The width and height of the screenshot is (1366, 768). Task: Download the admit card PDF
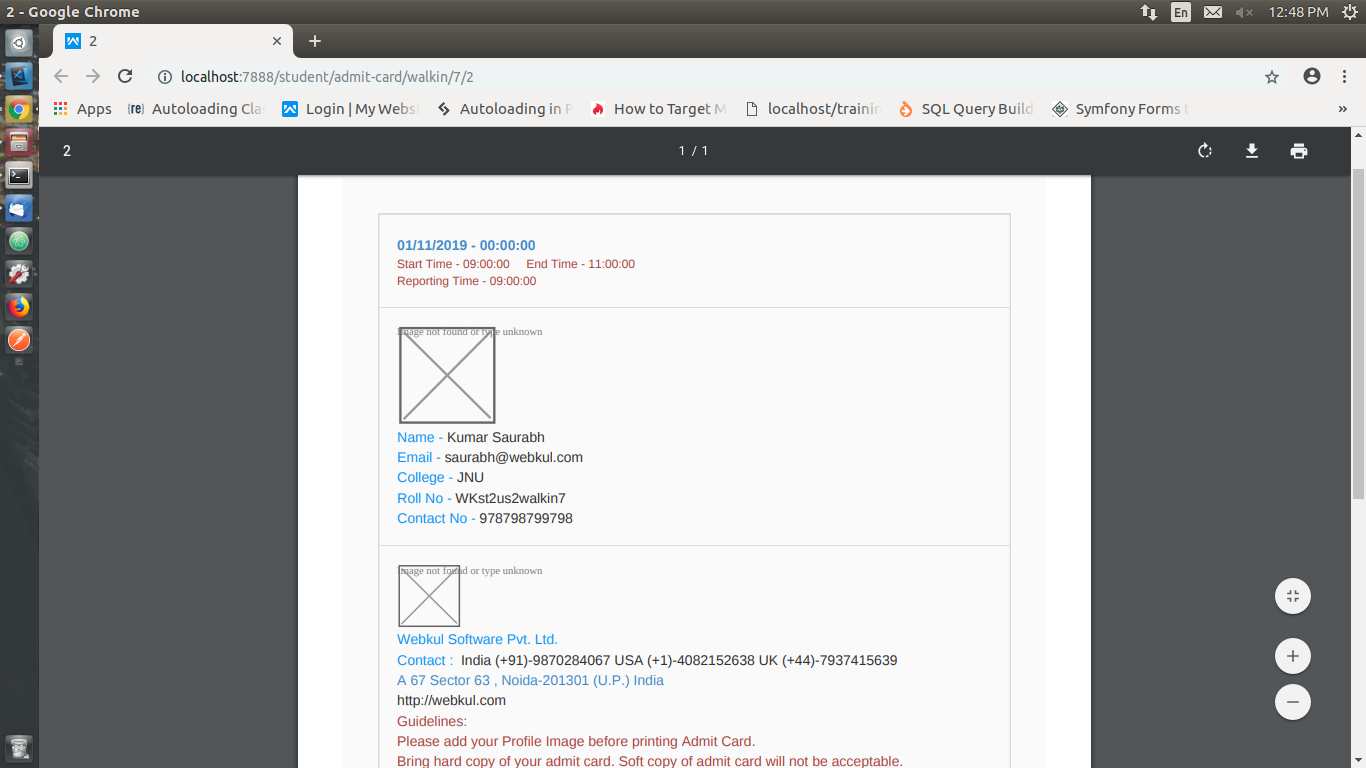[1251, 151]
